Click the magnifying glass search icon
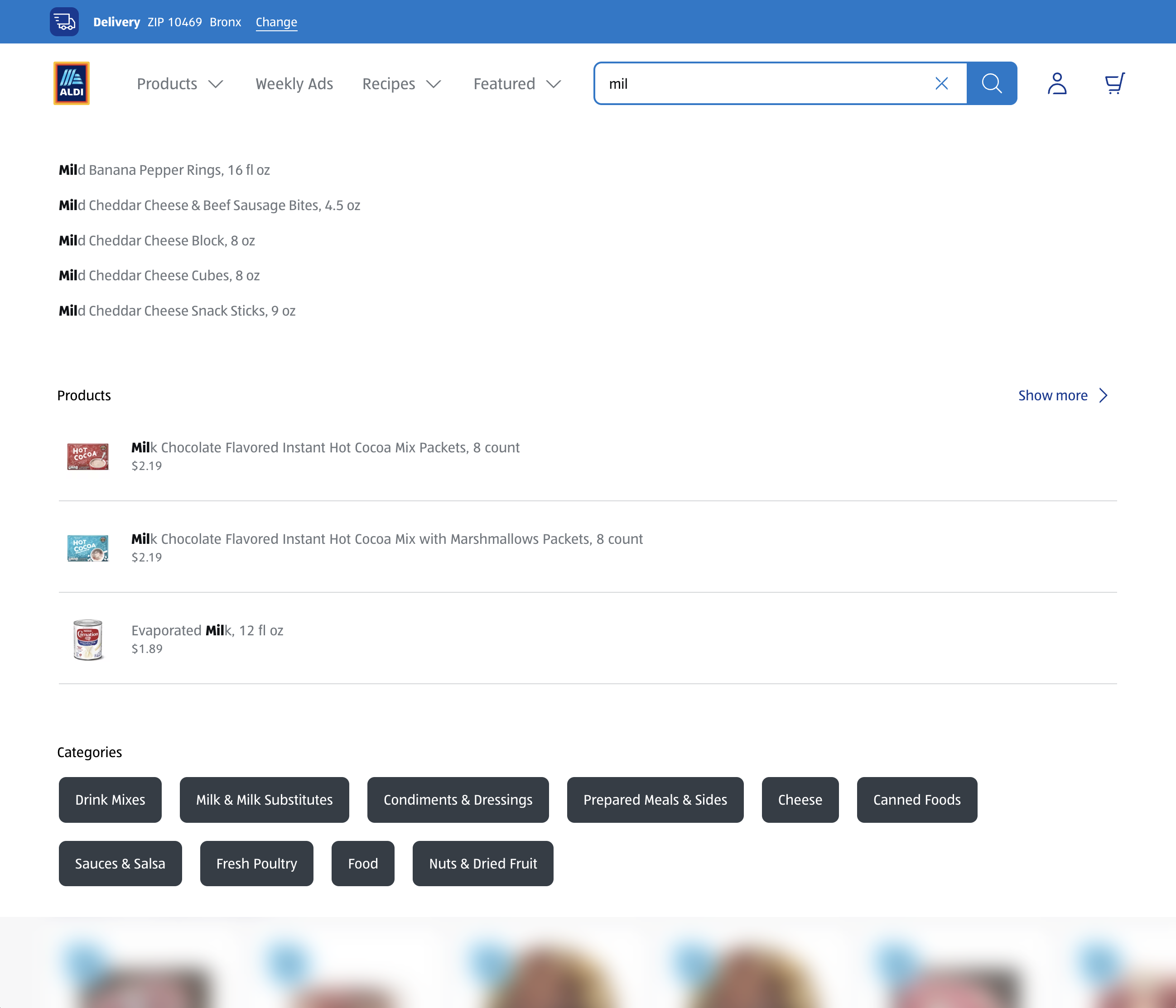 tap(992, 83)
